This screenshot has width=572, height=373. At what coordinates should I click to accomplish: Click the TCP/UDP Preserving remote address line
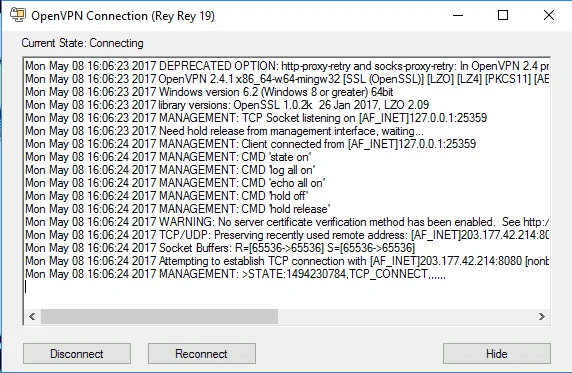(x=287, y=235)
